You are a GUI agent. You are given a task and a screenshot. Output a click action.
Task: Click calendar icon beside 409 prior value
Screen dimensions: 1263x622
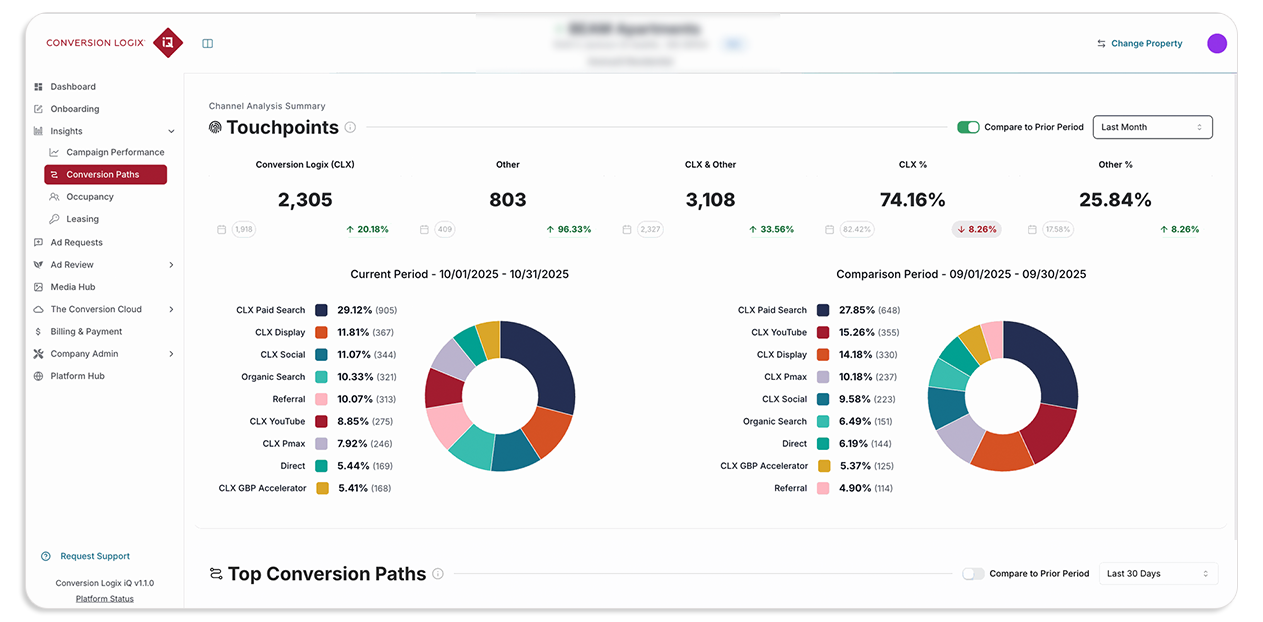coord(424,229)
